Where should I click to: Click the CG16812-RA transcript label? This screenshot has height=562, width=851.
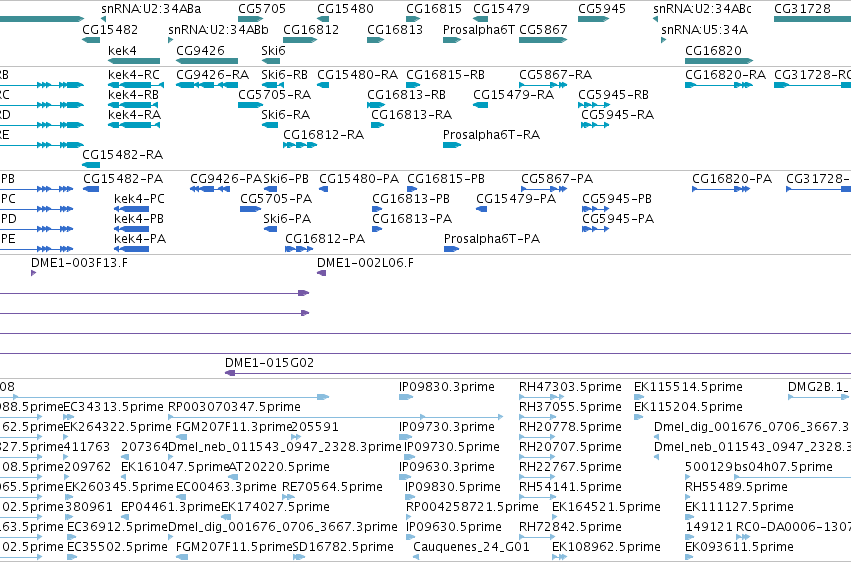323,135
